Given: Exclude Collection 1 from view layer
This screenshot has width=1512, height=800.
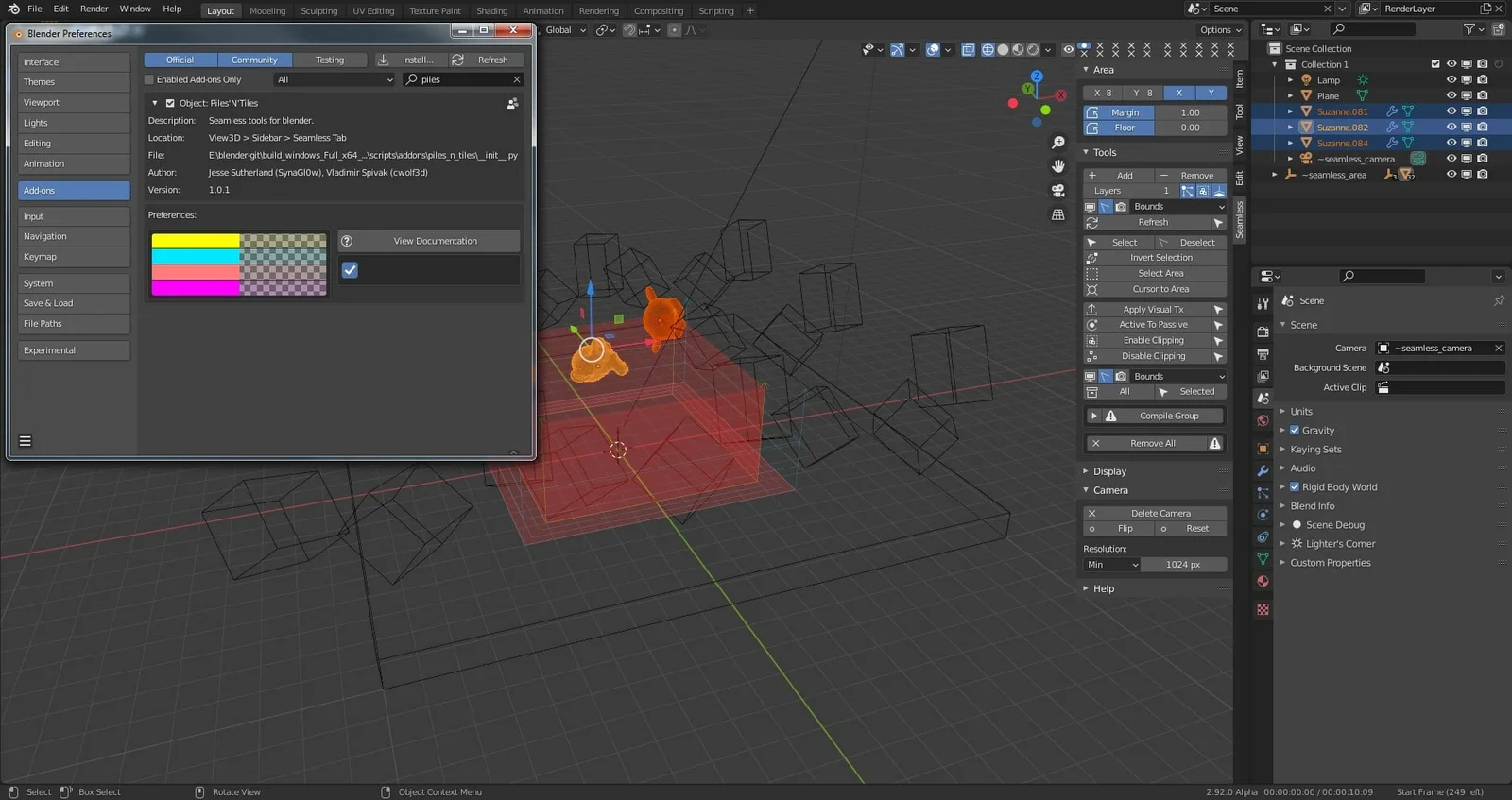Looking at the screenshot, I should [1435, 64].
